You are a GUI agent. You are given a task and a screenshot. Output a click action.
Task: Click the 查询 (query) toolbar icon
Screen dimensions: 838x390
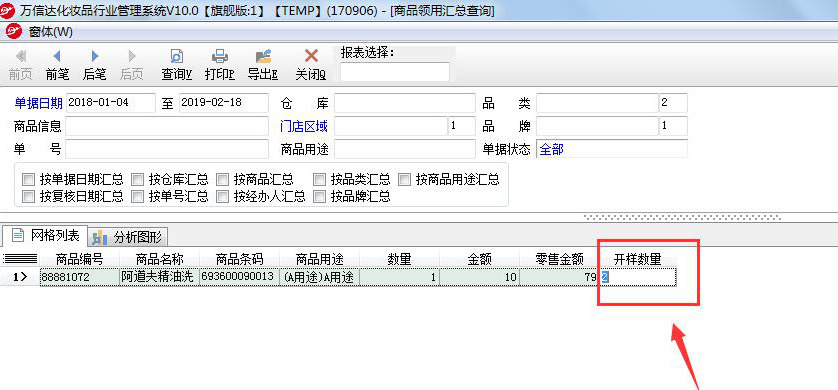[176, 56]
